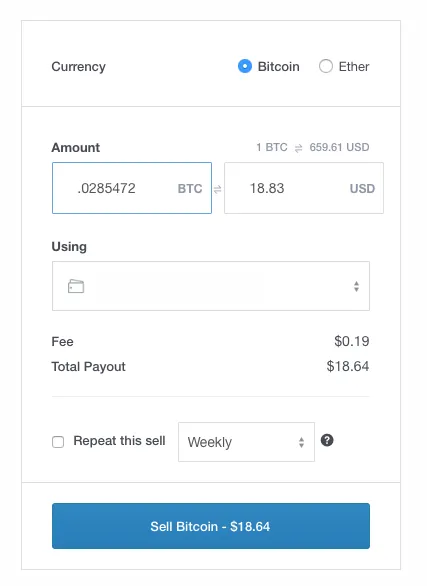Select the Ether radio button
The width and height of the screenshot is (427, 586).
tap(326, 67)
